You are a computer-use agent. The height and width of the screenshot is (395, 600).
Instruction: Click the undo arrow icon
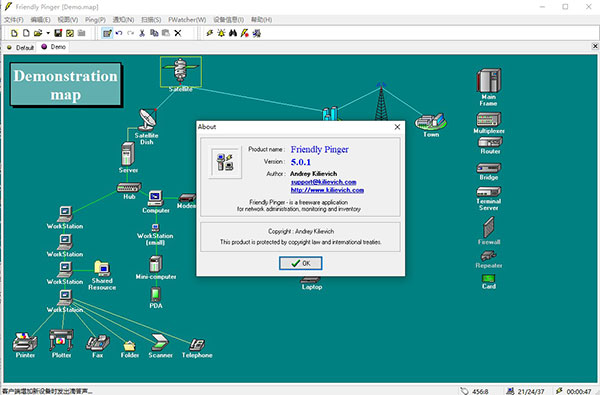pyautogui.click(x=119, y=33)
